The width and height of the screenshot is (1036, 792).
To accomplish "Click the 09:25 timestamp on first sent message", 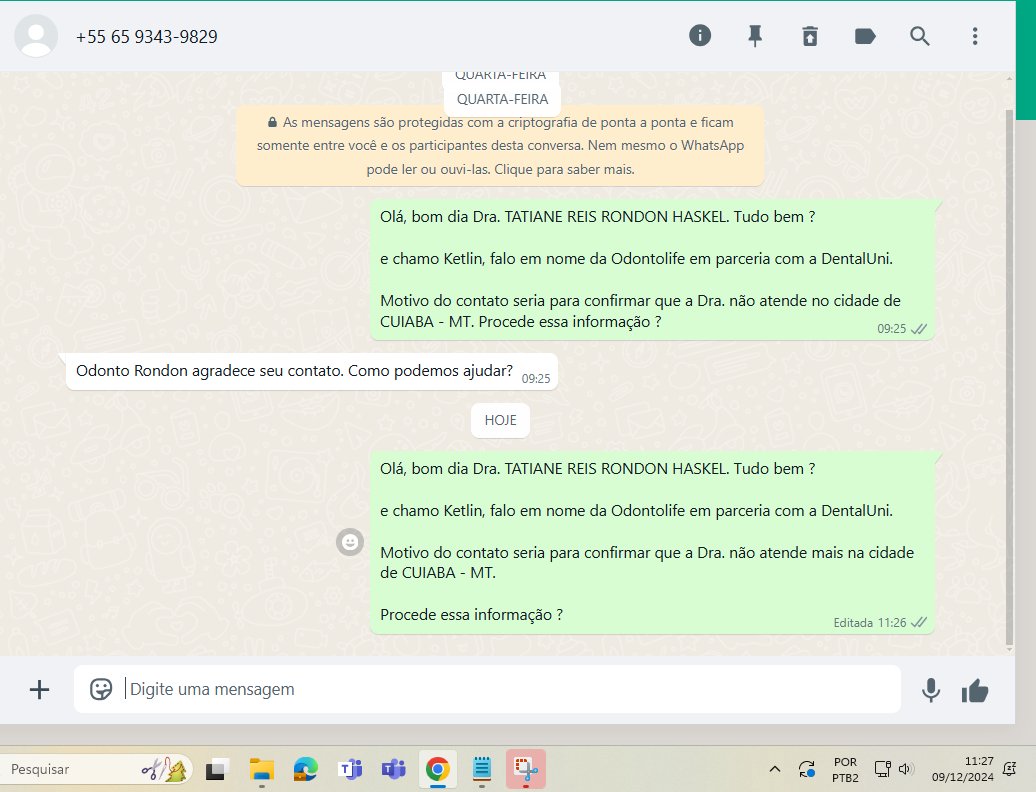I will pos(891,329).
